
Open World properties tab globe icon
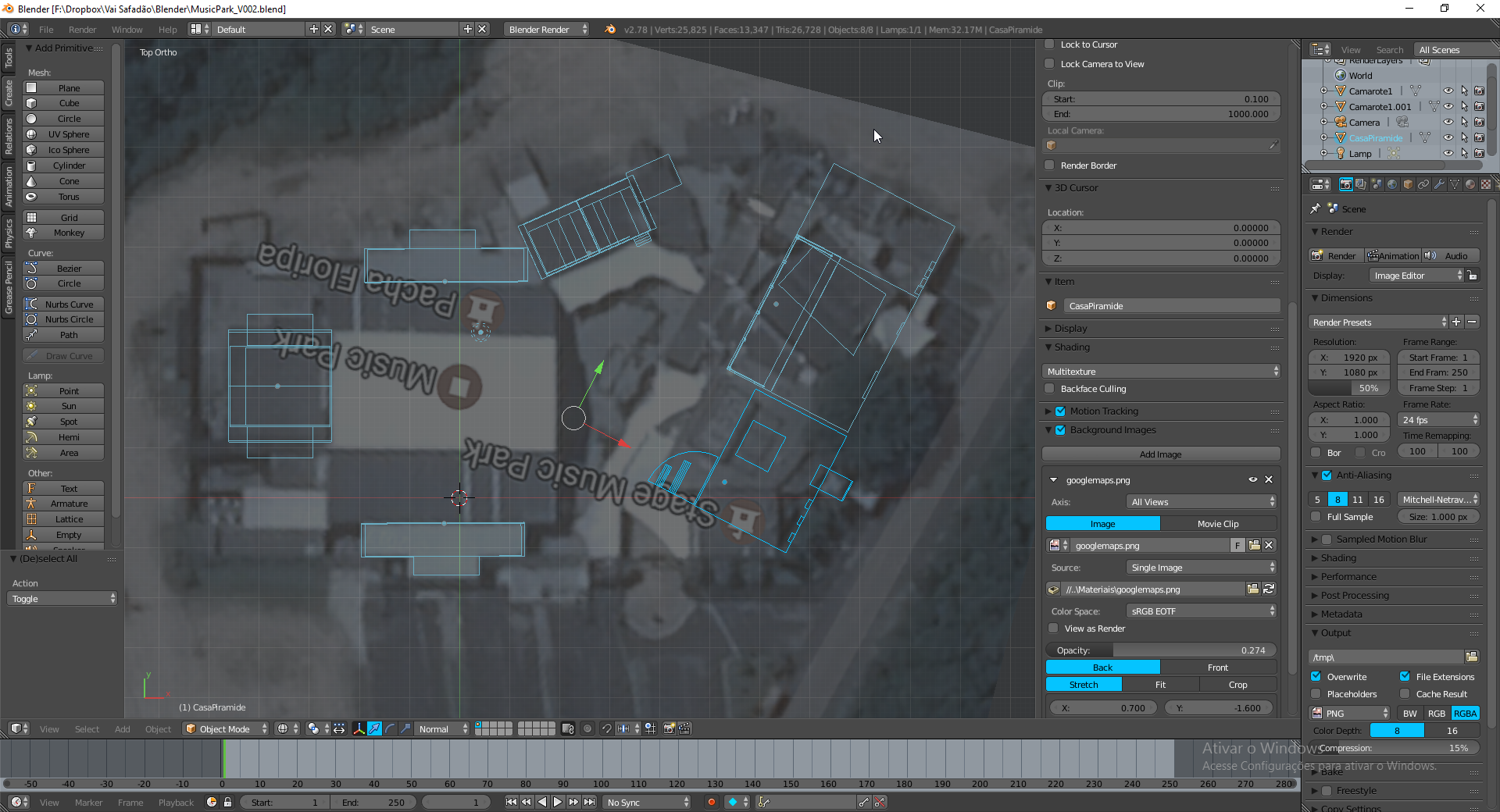tap(1392, 184)
